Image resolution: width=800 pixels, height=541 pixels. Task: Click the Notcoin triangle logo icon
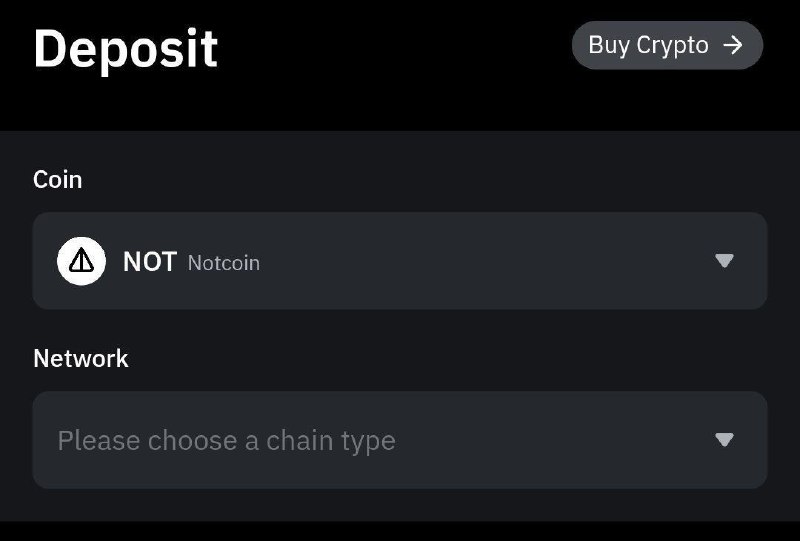[x=81, y=261]
